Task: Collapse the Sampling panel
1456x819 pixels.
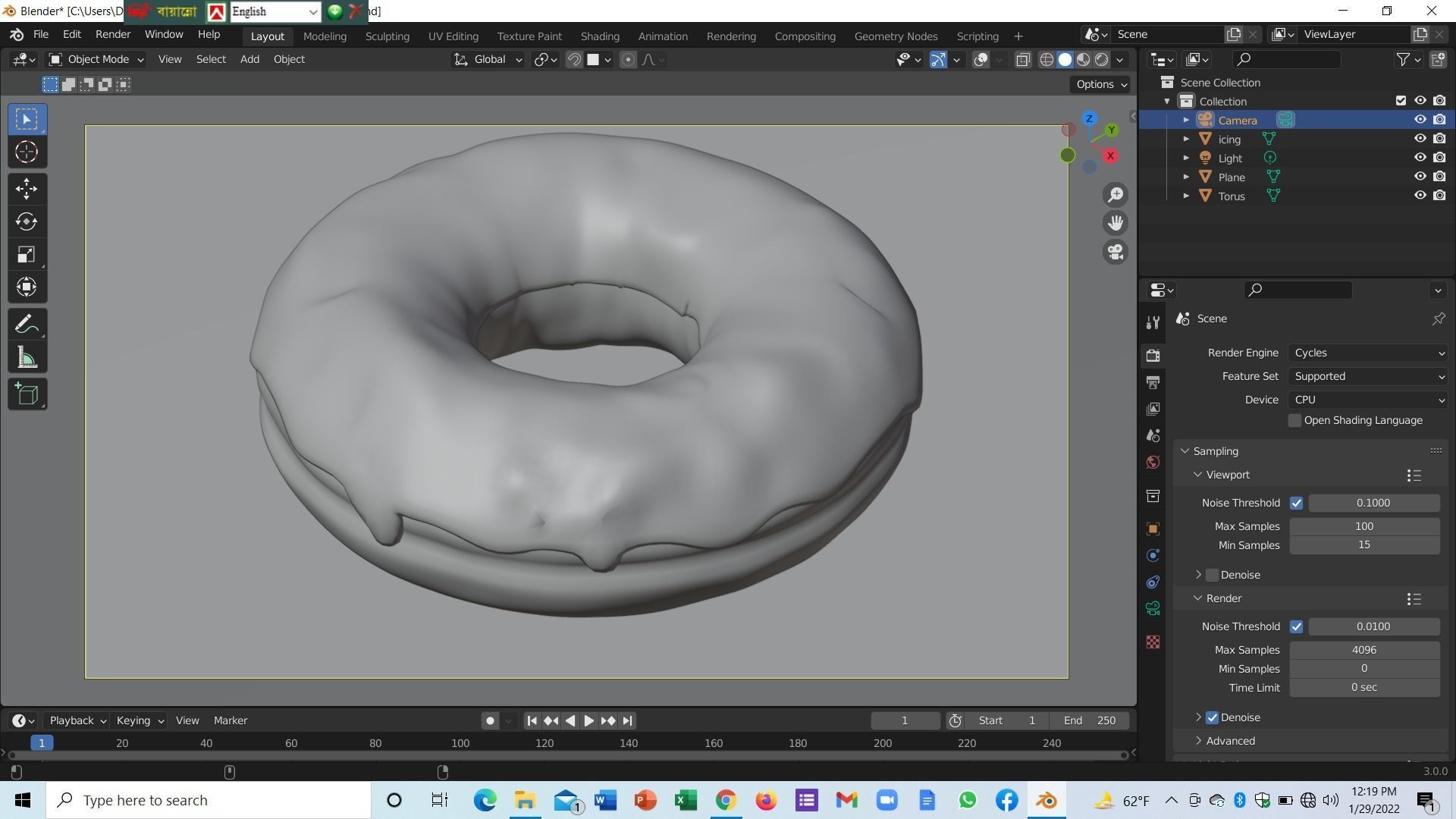Action: [1215, 451]
